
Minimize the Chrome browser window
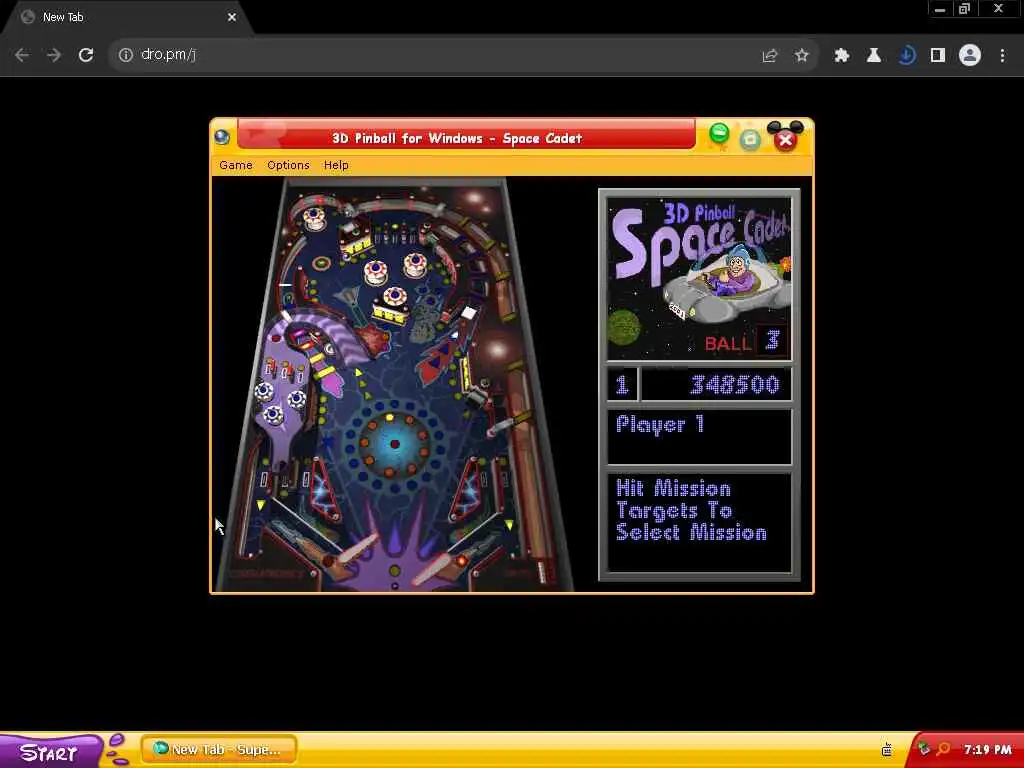(940, 9)
